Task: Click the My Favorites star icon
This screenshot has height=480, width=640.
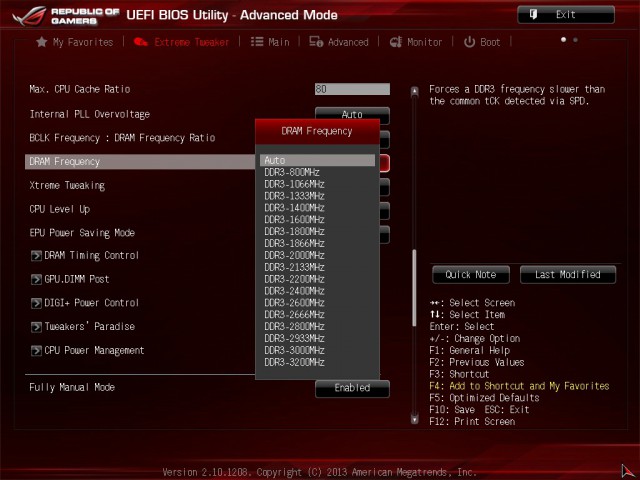Action: [x=41, y=42]
